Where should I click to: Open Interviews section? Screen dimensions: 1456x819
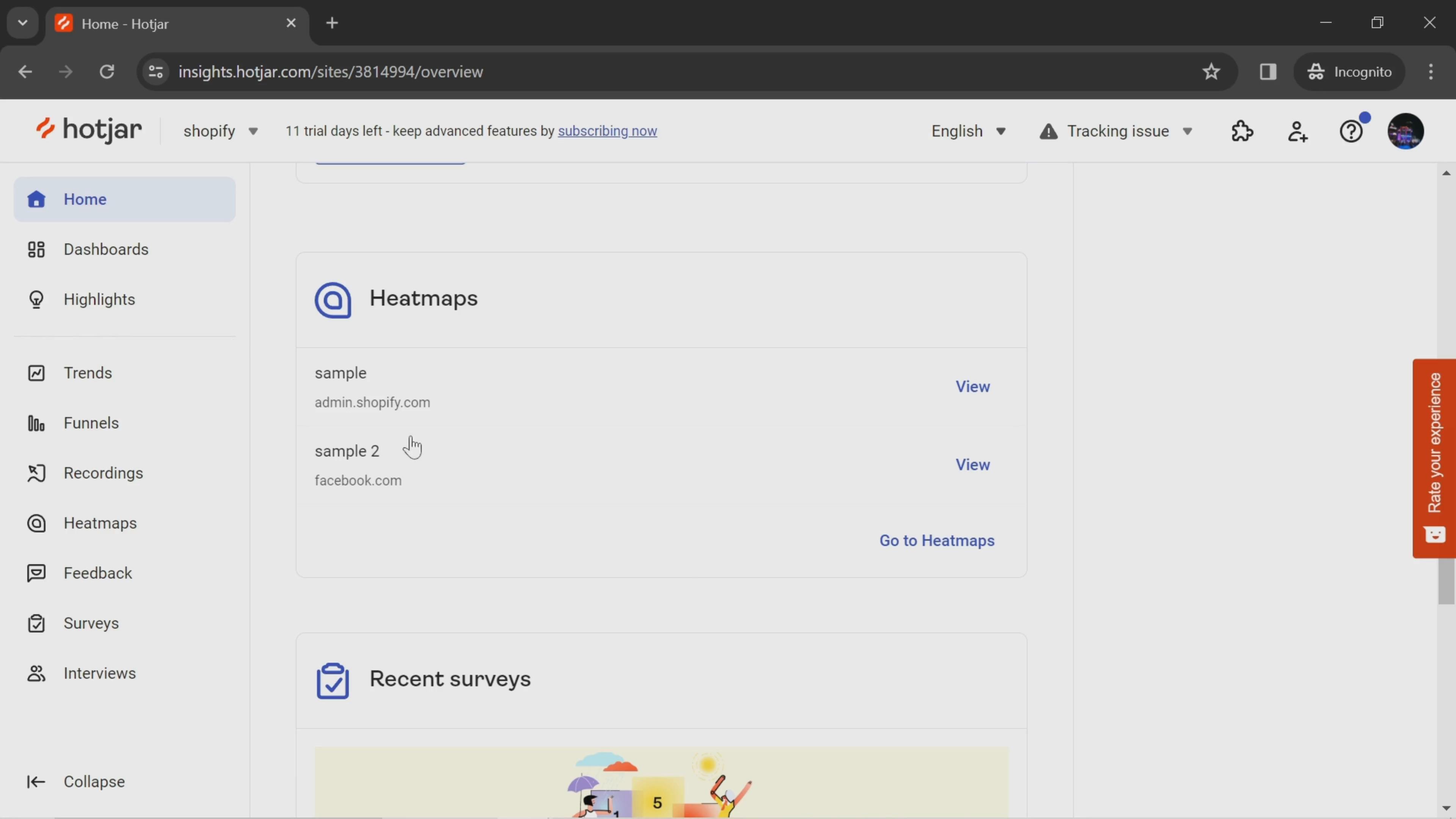click(x=99, y=672)
